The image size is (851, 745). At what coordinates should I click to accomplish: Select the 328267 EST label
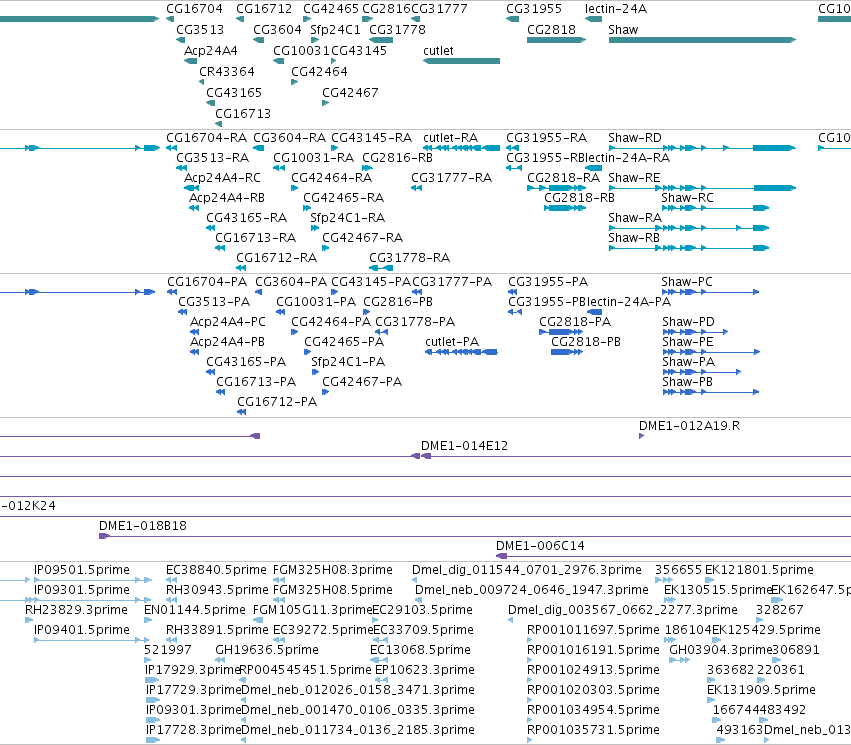780,610
